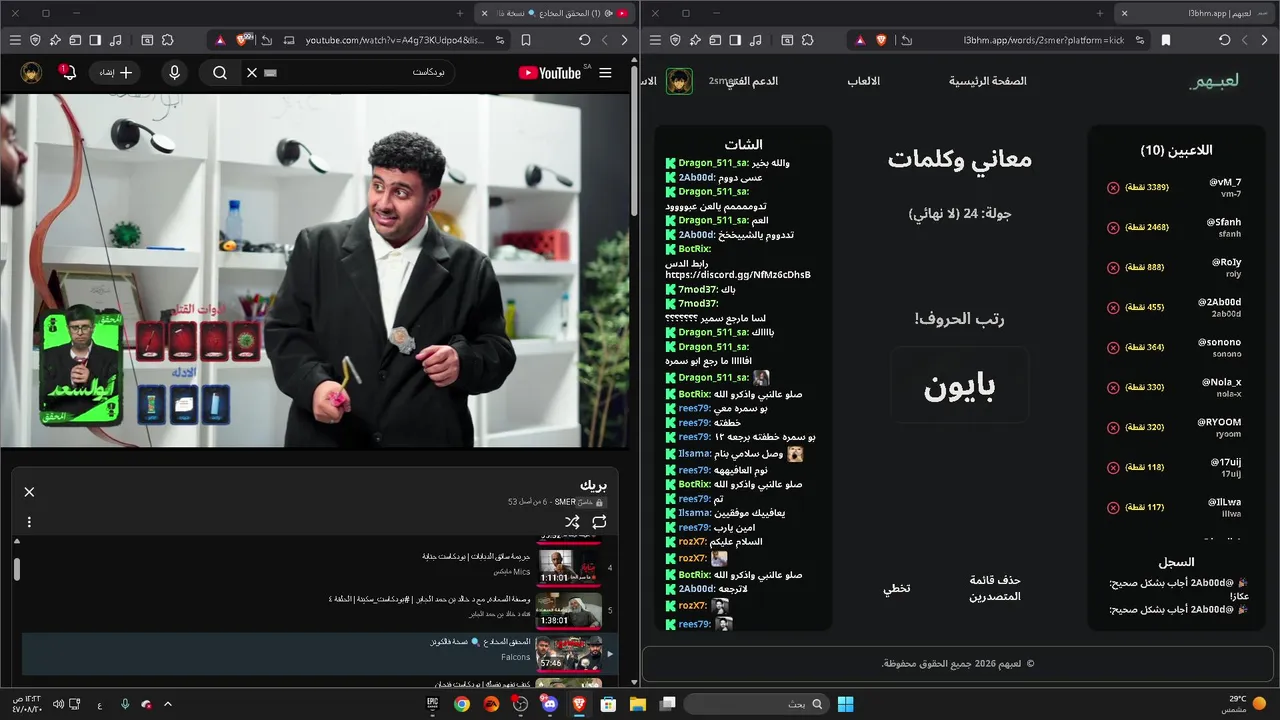Close the بريك playlist panel
The image size is (1280, 720).
click(29, 492)
